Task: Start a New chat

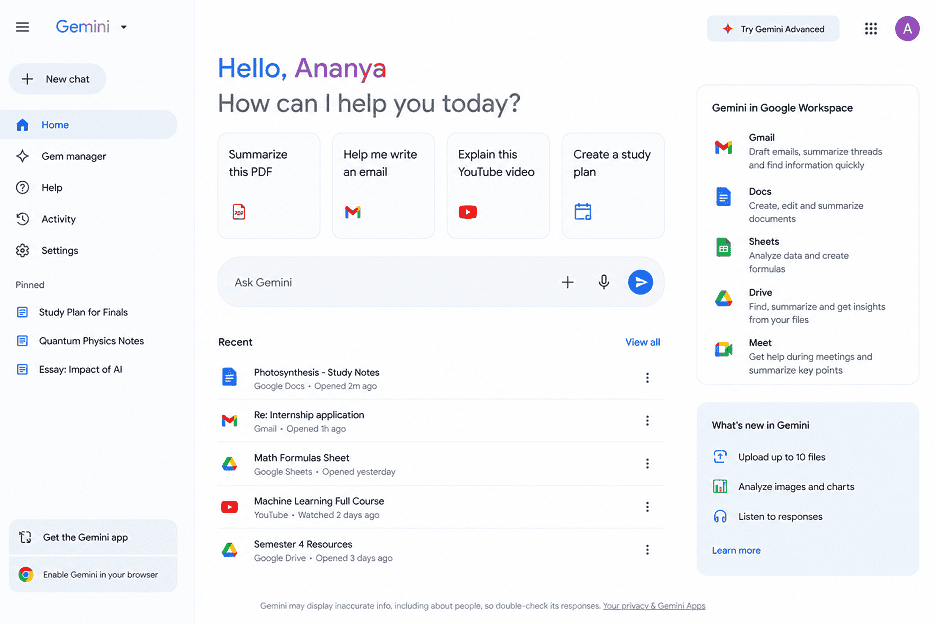Action: (x=57, y=79)
